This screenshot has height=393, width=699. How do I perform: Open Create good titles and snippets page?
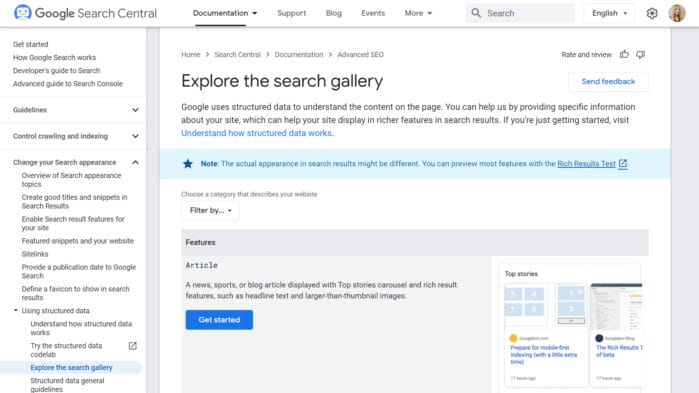point(74,201)
